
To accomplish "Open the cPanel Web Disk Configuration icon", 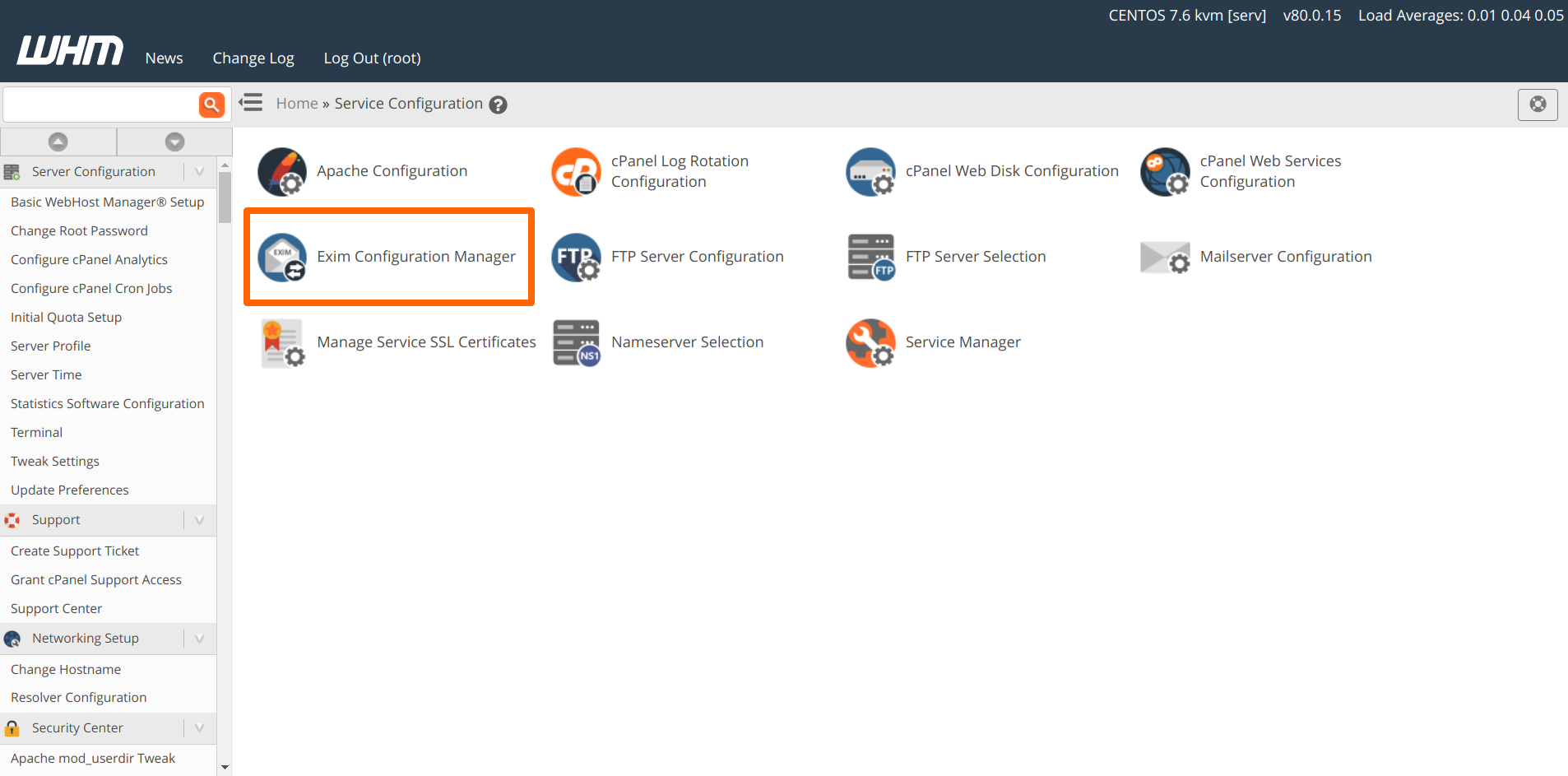I will (871, 171).
